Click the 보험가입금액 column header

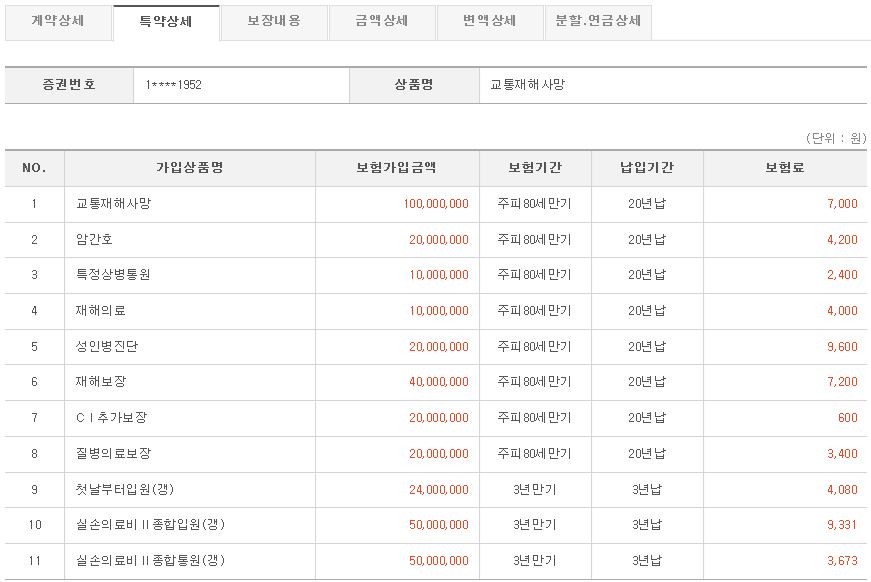[397, 168]
